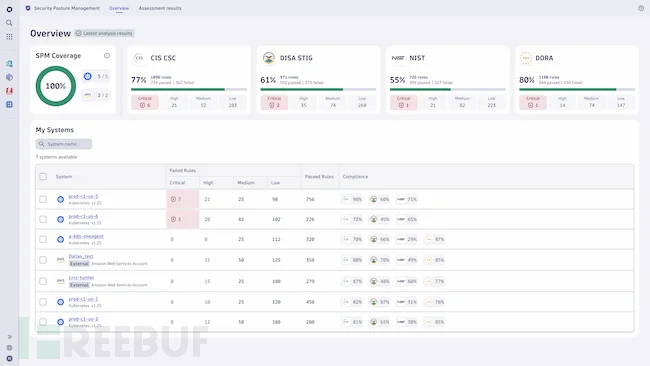The image size is (650, 366).
Task: Check the Linz-tunnel row checkbox
Action: (x=43, y=281)
